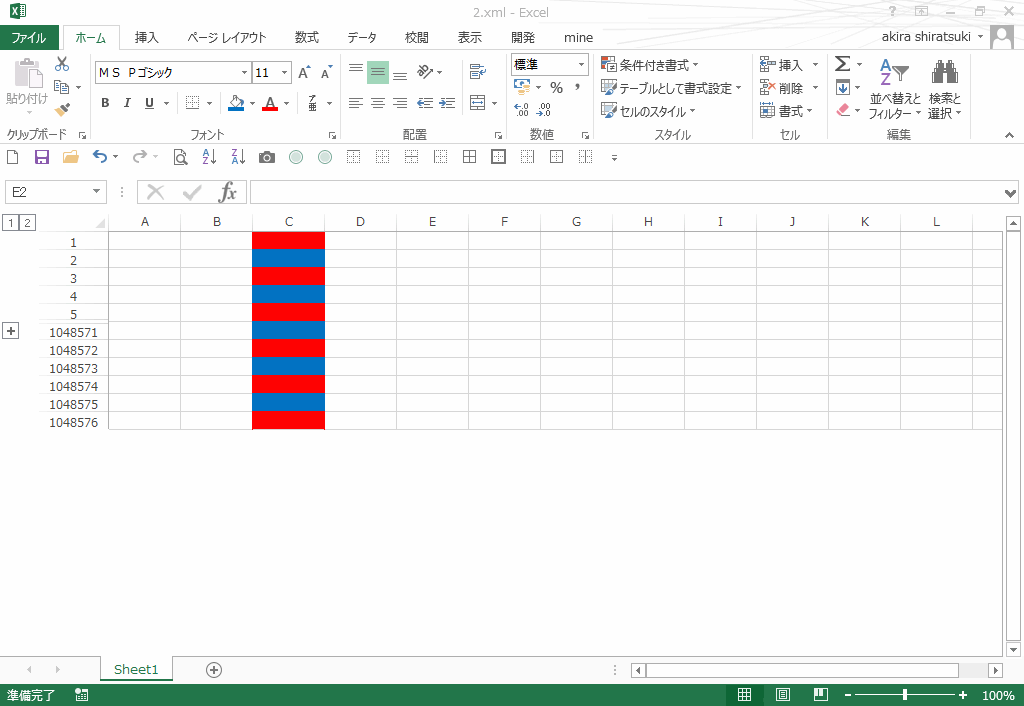Image resolution: width=1024 pixels, height=706 pixels.
Task: Toggle bottom vertical alignment
Action: pos(400,74)
